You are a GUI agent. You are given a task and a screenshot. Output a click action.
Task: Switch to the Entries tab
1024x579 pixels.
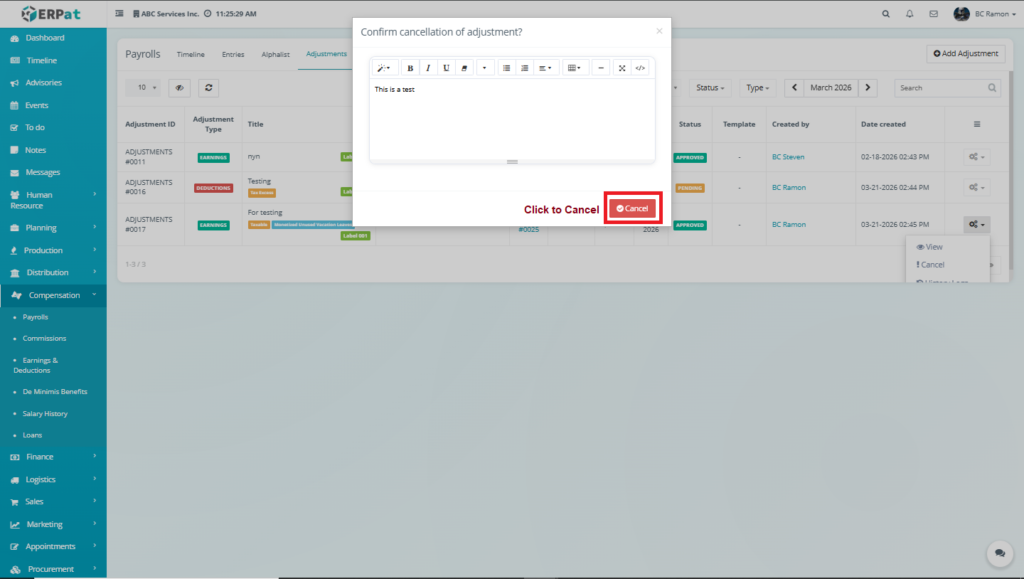tap(233, 54)
